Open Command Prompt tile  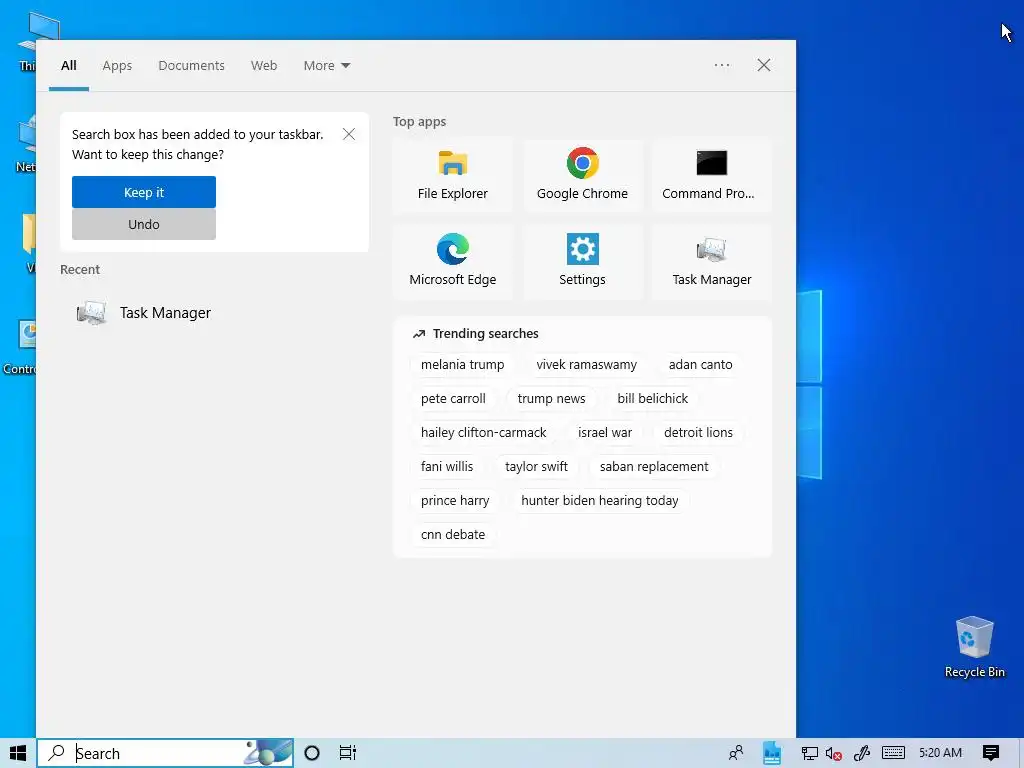[x=711, y=176]
